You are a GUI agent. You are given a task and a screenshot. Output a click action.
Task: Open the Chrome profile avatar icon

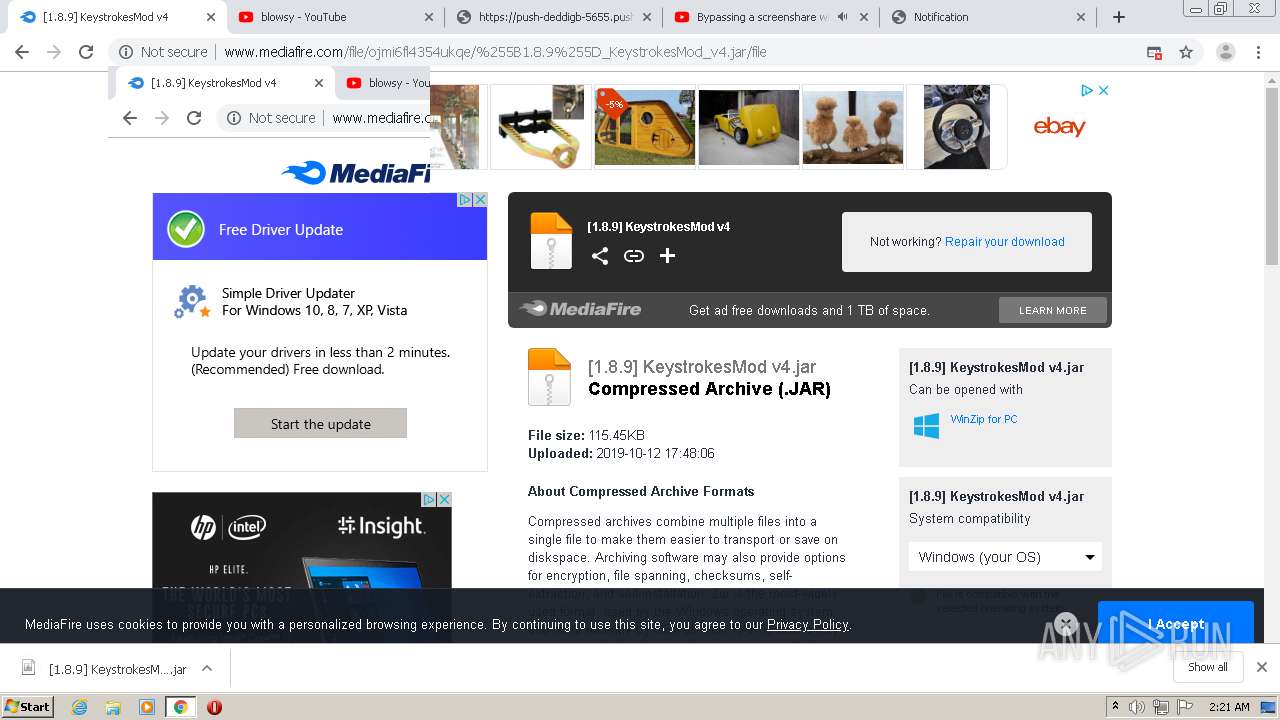tap(1226, 52)
